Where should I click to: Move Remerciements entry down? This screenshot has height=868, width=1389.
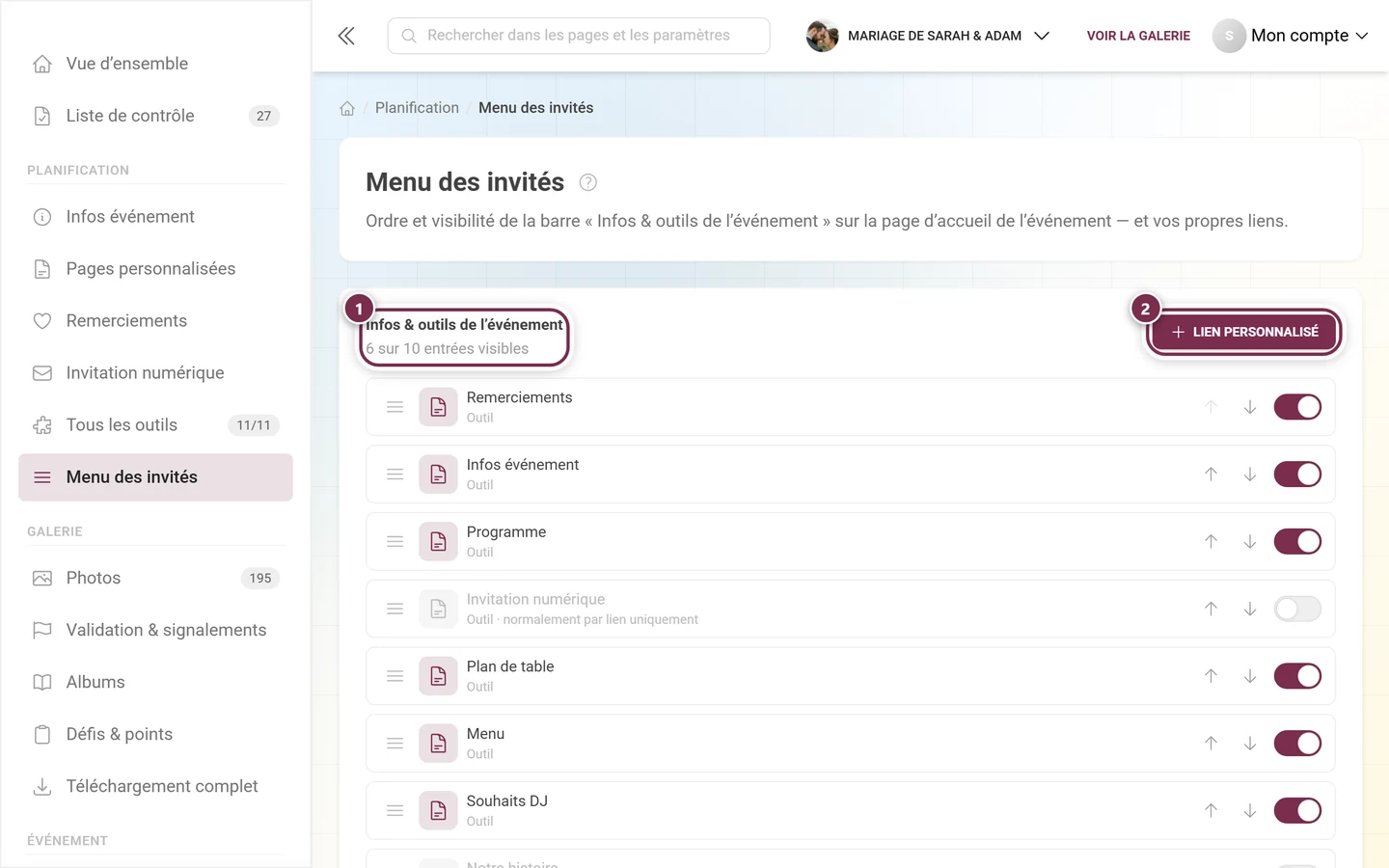coord(1249,407)
